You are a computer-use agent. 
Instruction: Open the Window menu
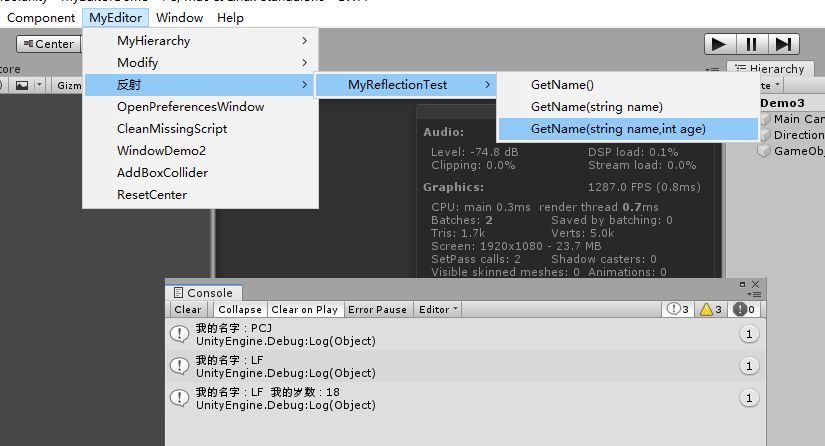pos(179,18)
